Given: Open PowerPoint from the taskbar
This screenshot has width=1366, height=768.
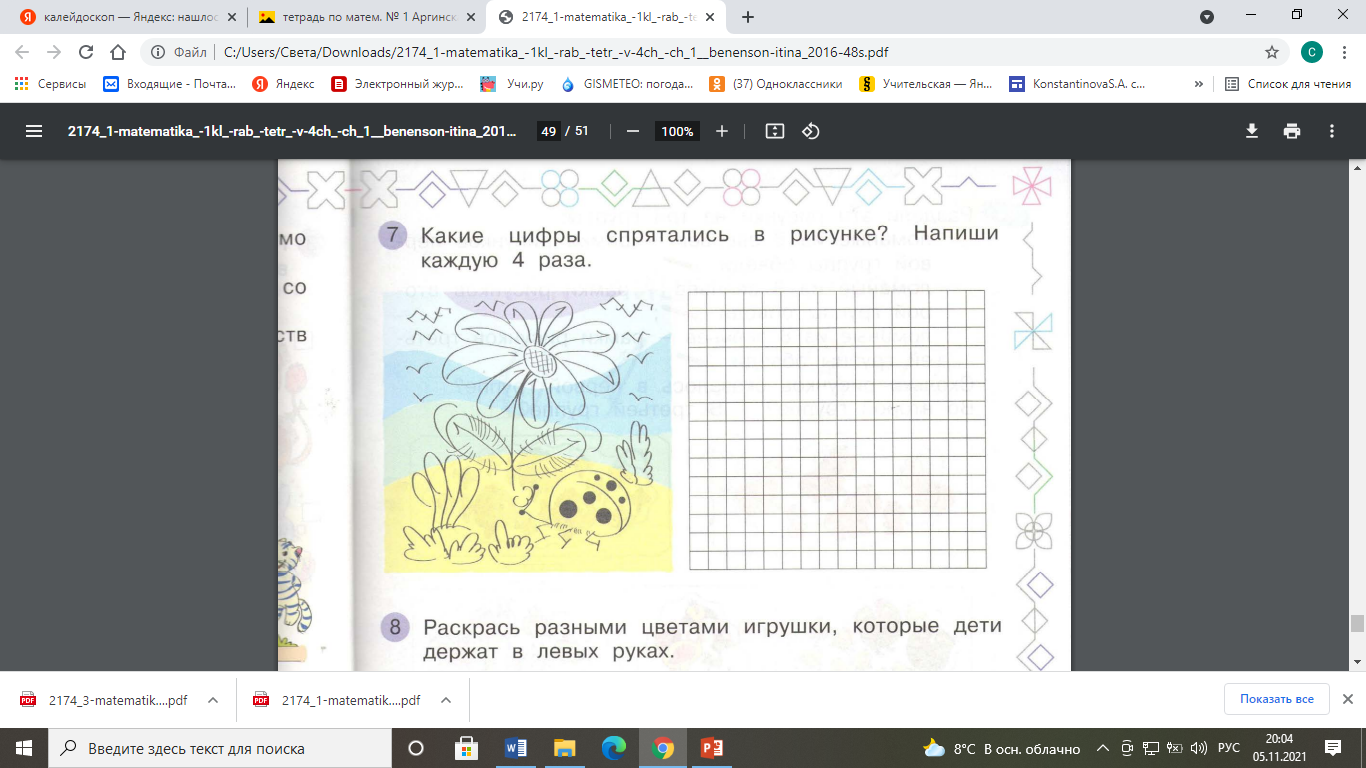Looking at the screenshot, I should (x=711, y=748).
